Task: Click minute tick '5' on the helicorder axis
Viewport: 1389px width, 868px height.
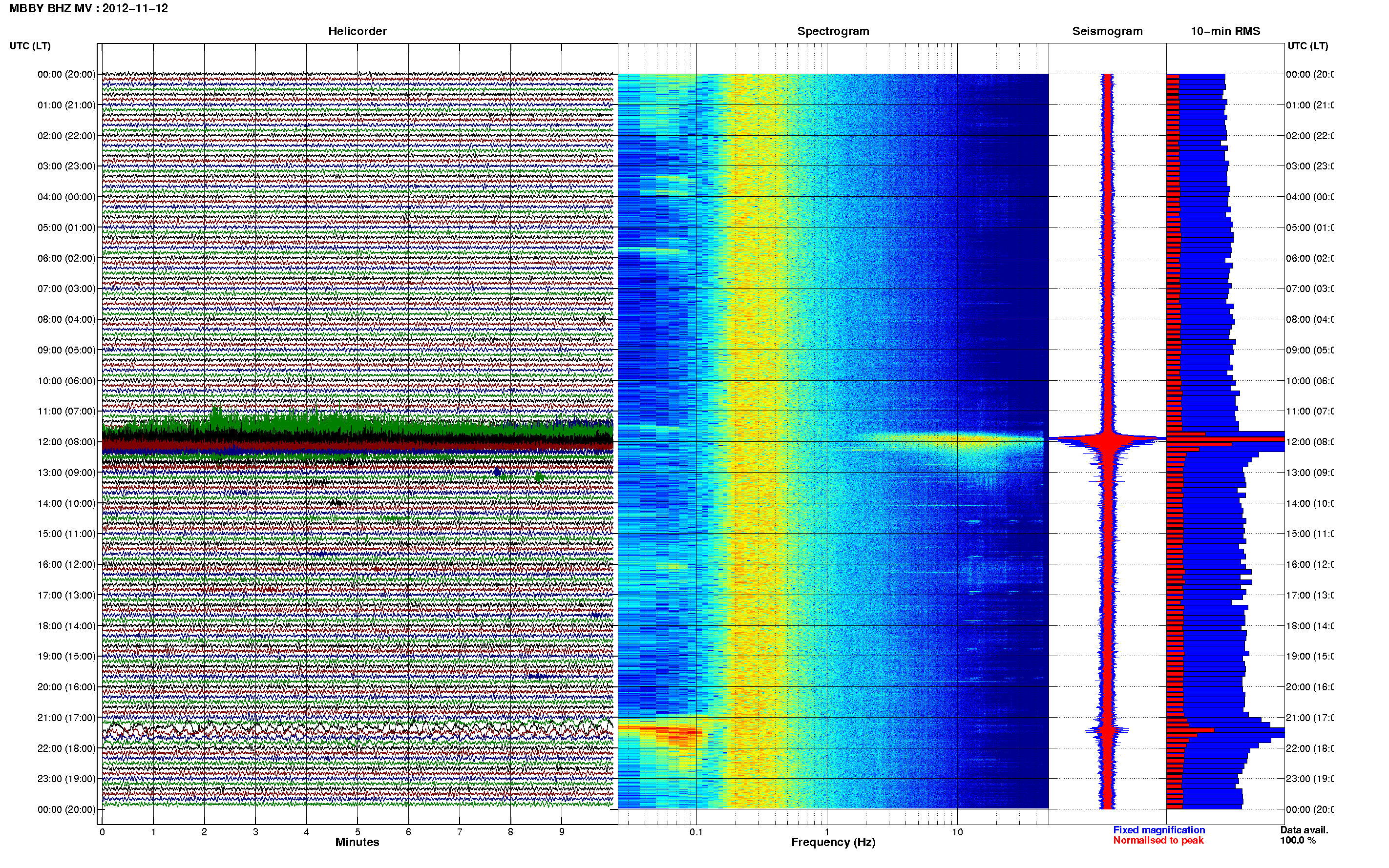Action: [x=357, y=832]
